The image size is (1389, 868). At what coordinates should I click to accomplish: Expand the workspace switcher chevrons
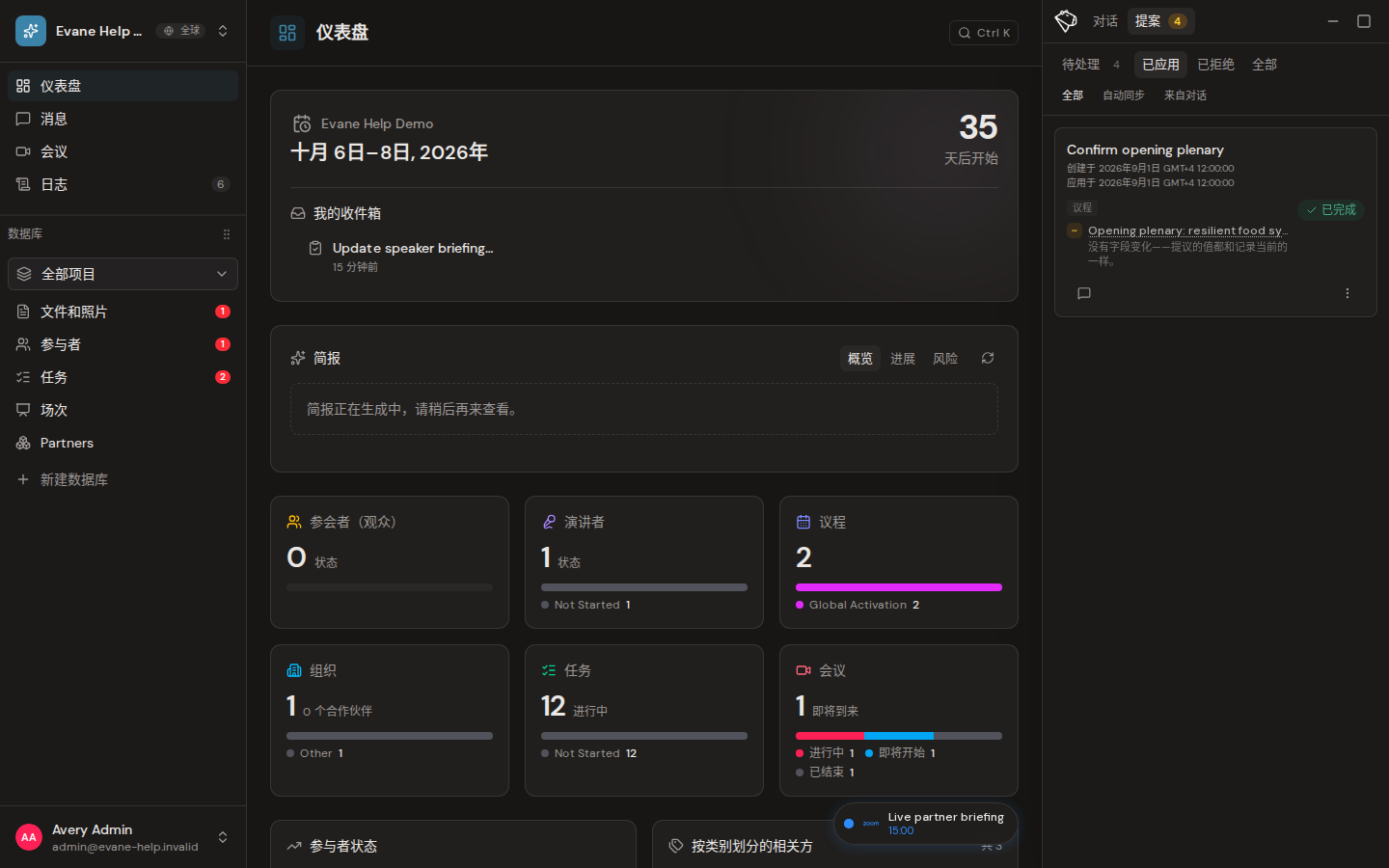pyautogui.click(x=223, y=31)
